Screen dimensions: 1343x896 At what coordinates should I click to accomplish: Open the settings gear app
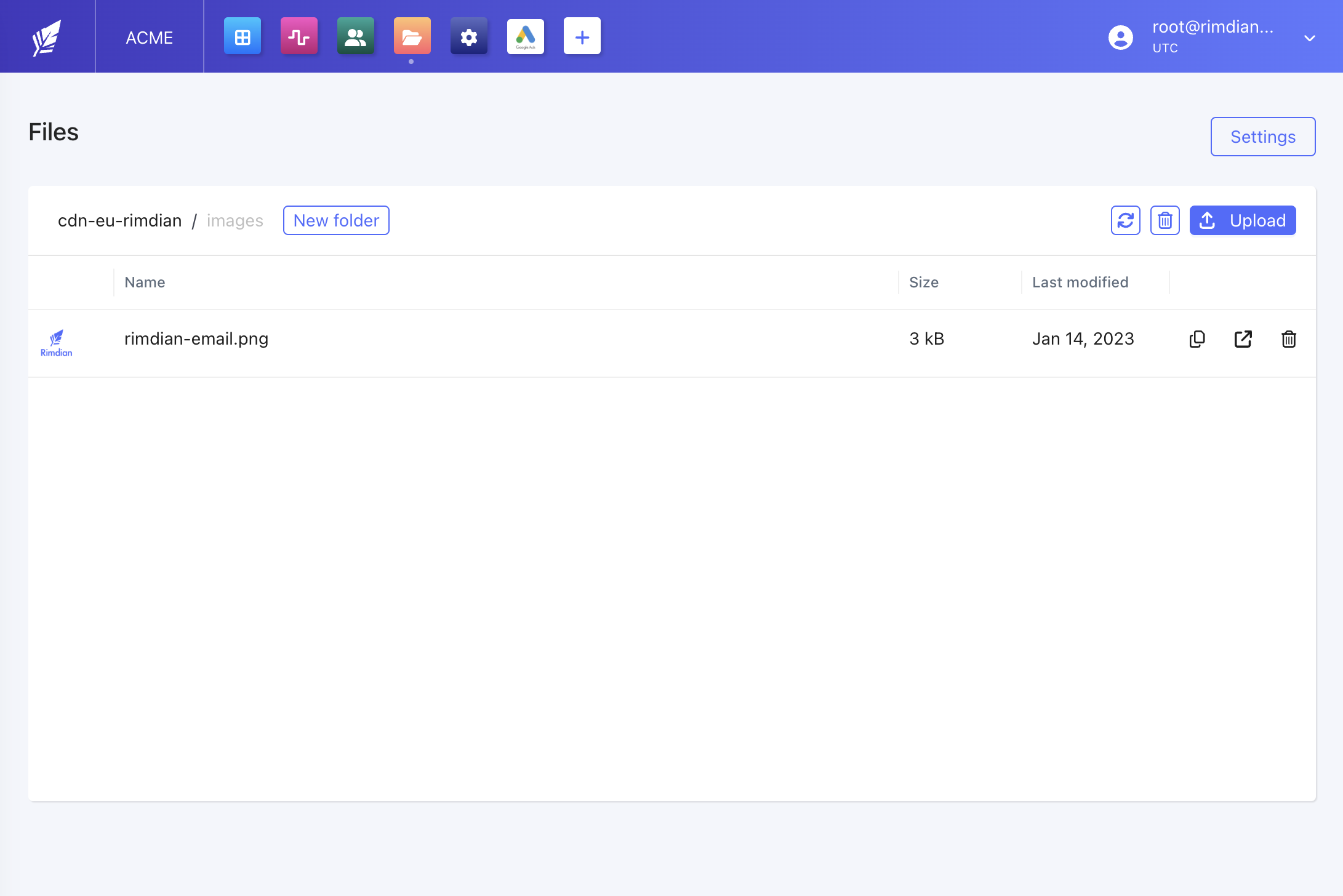click(468, 36)
